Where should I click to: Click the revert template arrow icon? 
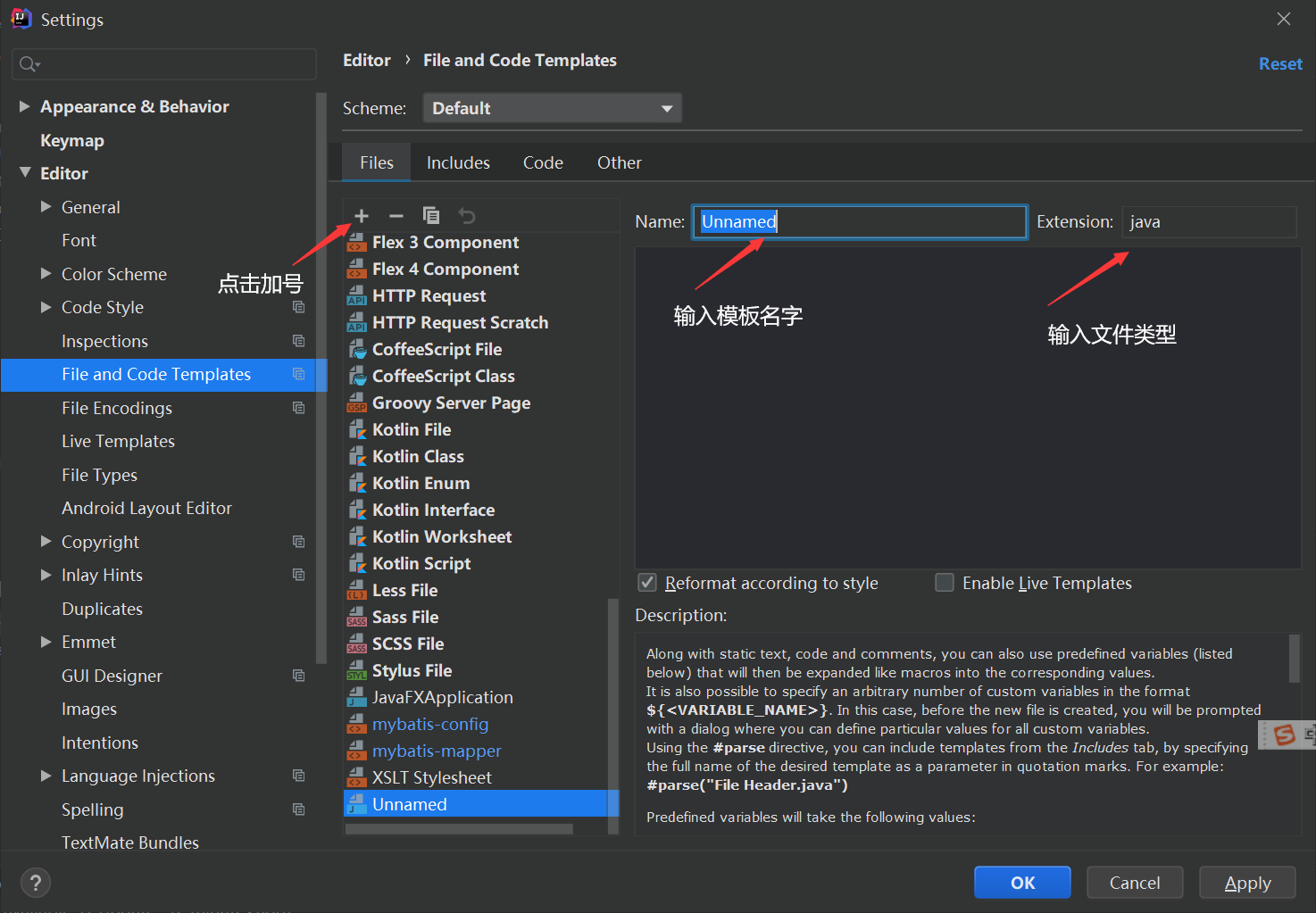[466, 216]
